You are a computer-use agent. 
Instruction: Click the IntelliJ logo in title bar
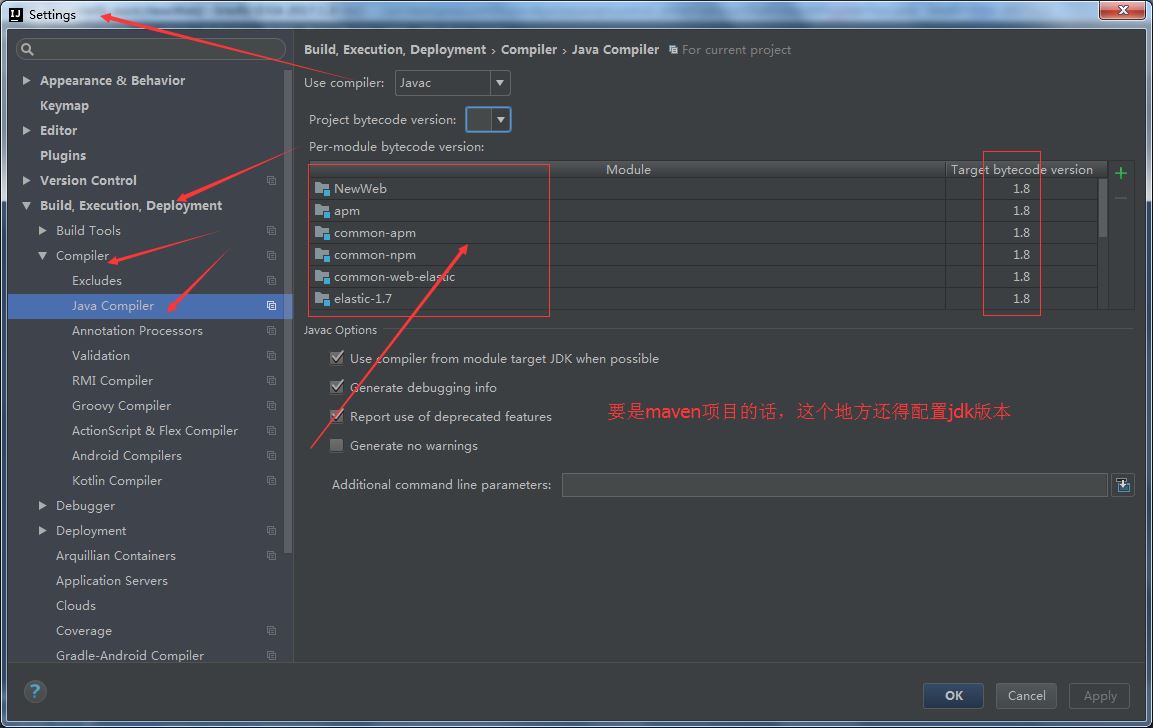click(16, 15)
